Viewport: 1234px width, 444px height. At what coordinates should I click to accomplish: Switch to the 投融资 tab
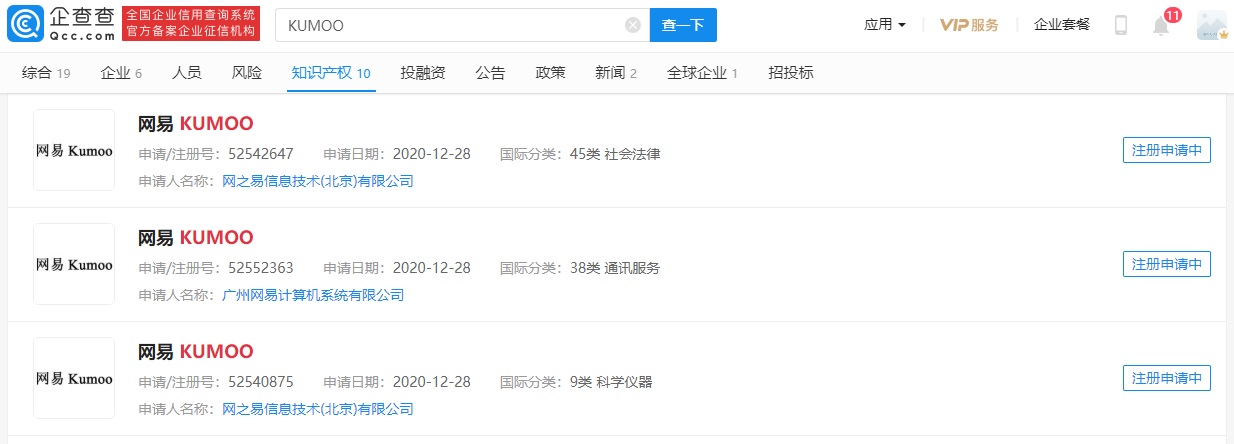pos(423,72)
